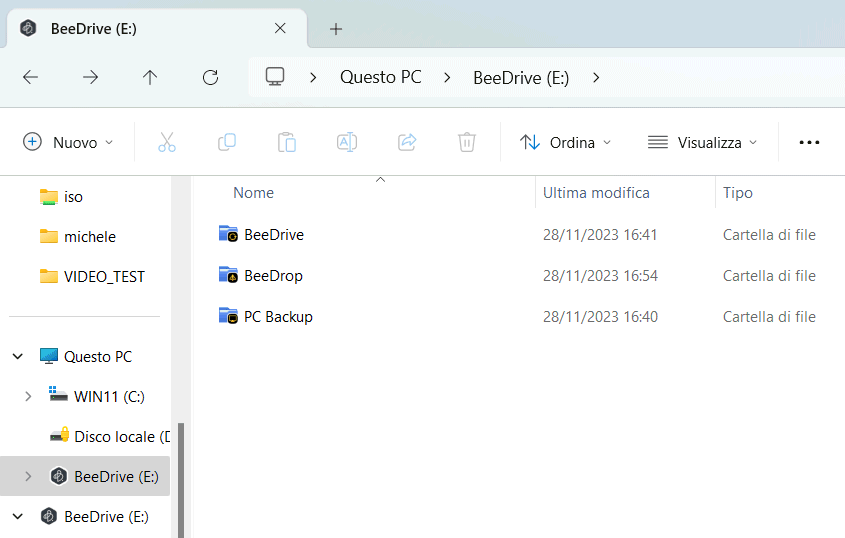Click the WIN11 (C:) drive icon

click(x=58, y=395)
